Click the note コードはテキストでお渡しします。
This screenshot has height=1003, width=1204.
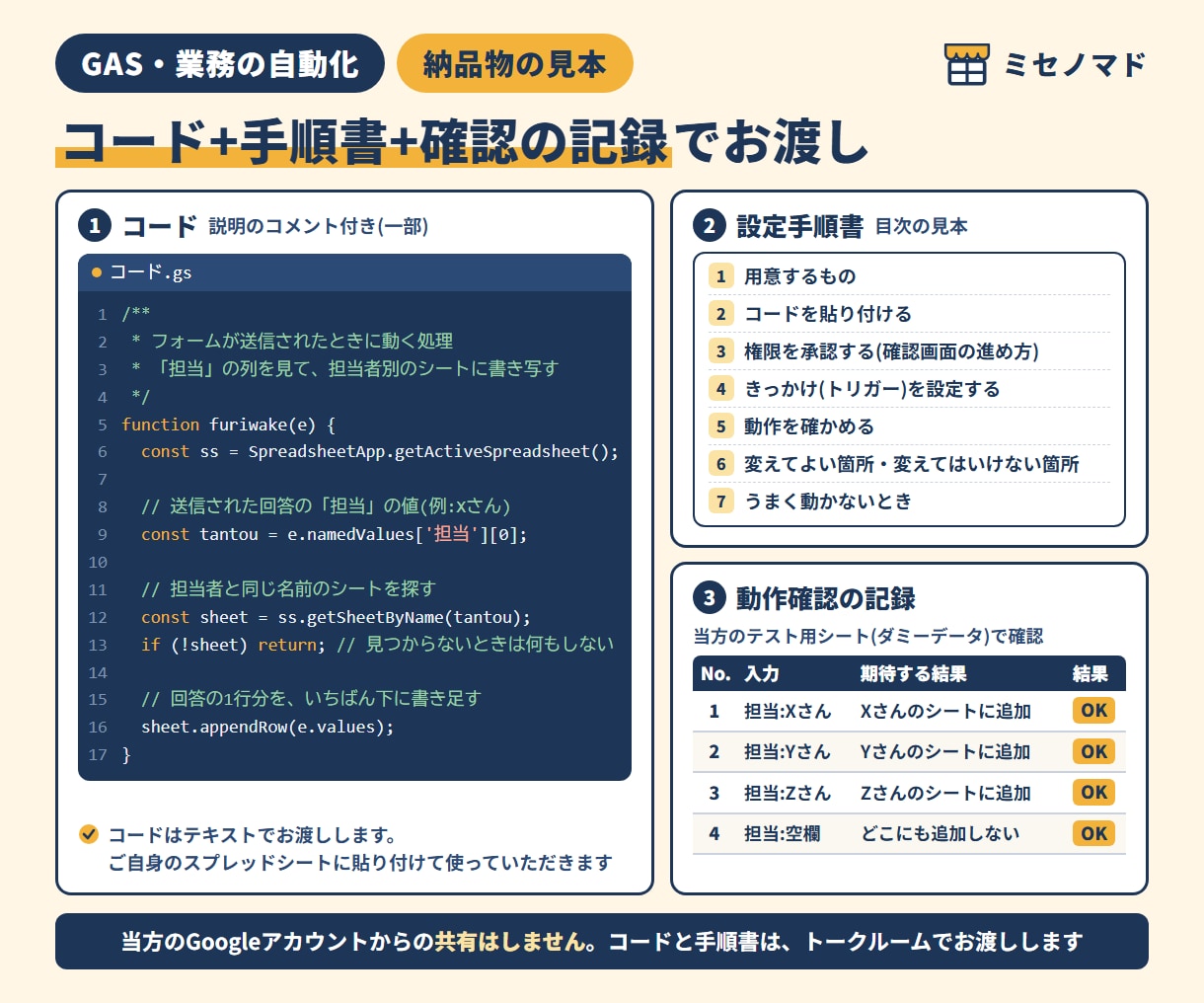click(x=253, y=835)
